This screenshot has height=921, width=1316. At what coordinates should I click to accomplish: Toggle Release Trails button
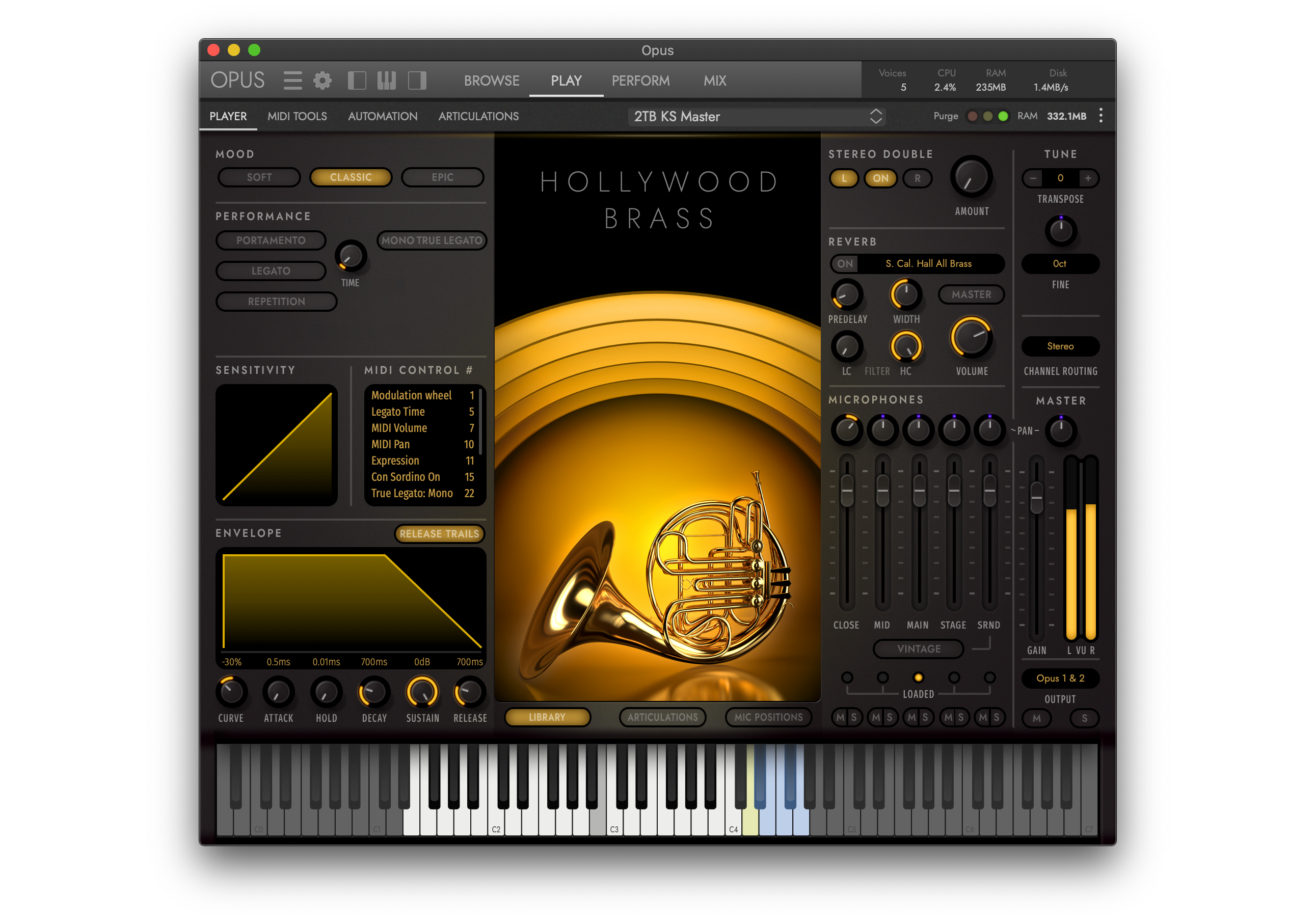pos(439,533)
